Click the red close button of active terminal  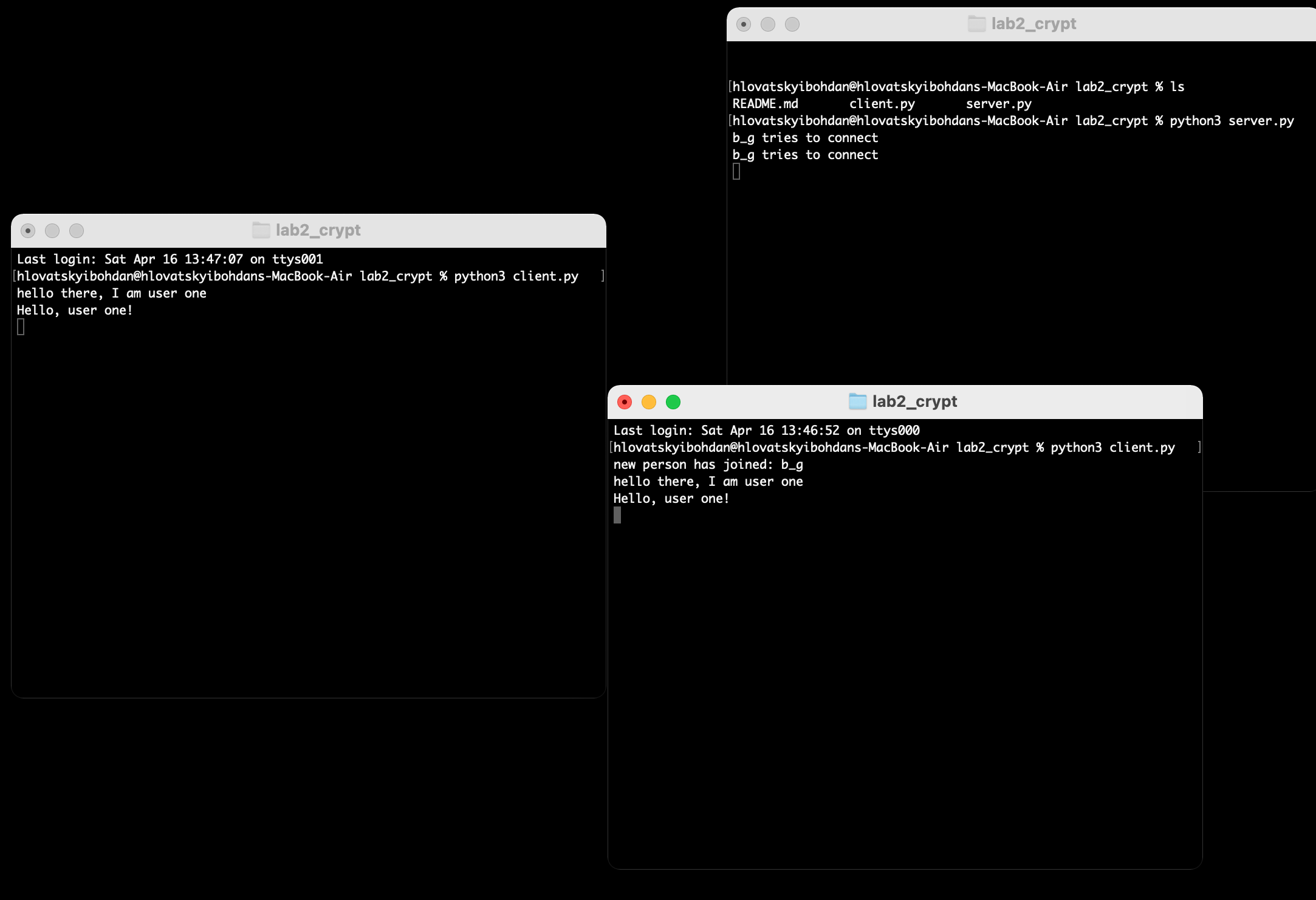pos(625,402)
